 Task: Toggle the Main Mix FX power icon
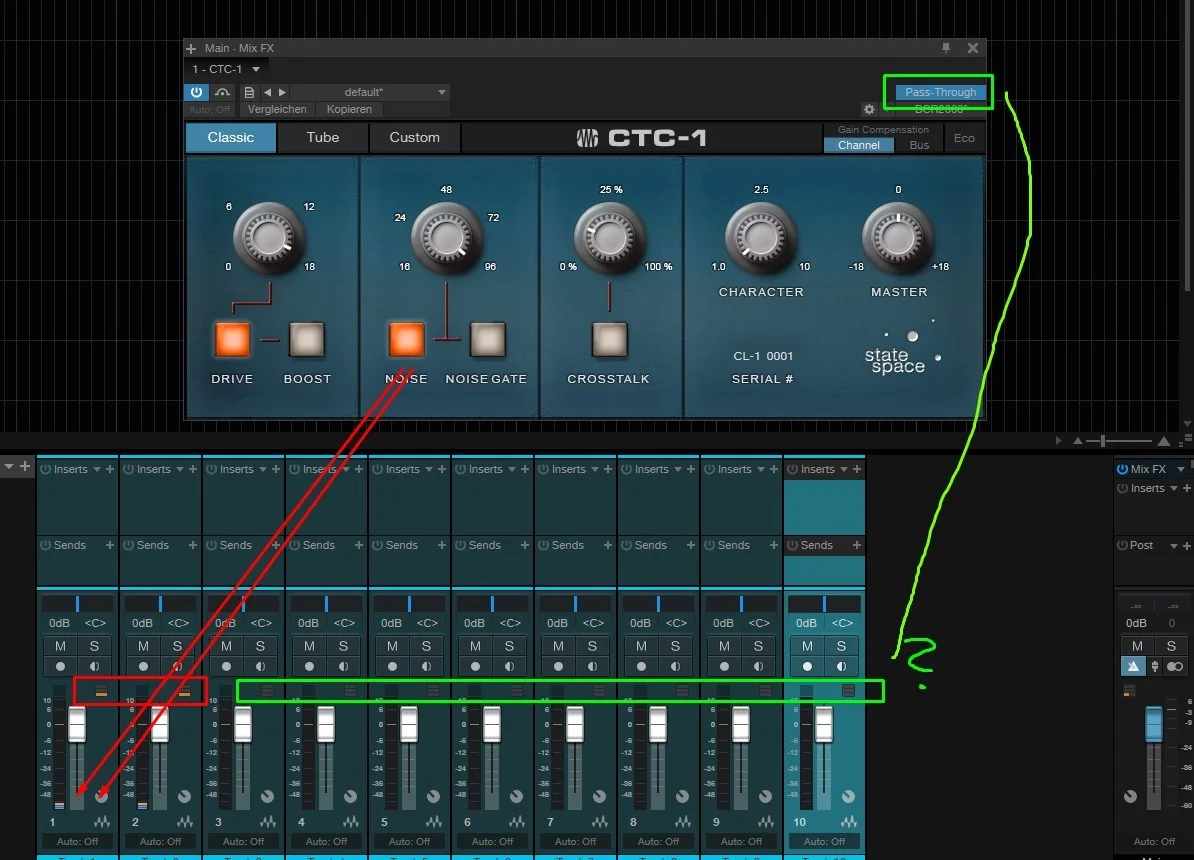(x=1122, y=469)
